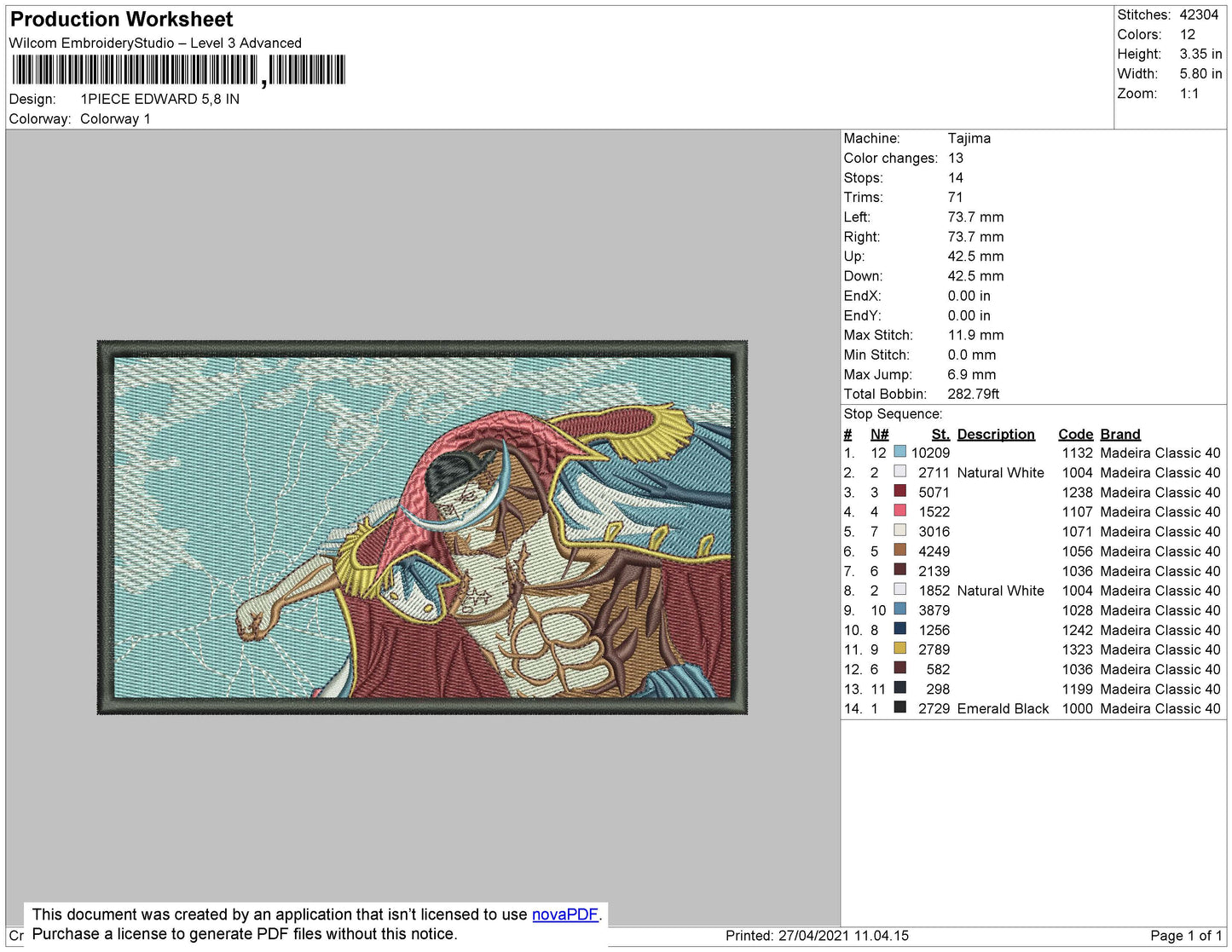This screenshot has height=952, width=1232.
Task: Click the 'Up:' label
Action: point(854,257)
